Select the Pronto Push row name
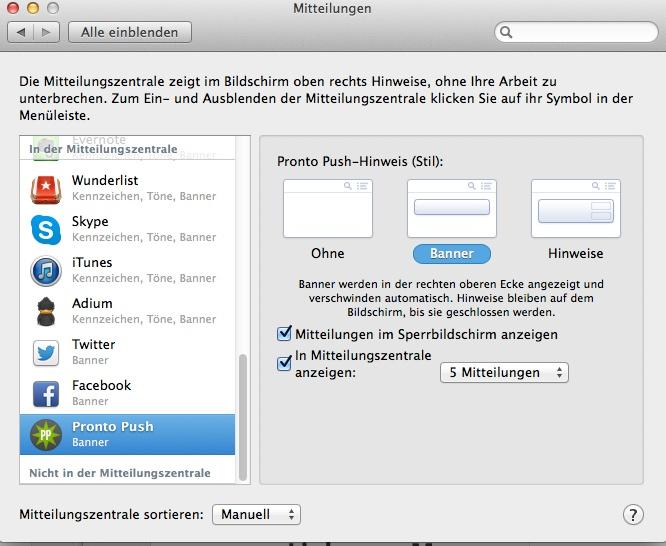The height and width of the screenshot is (546, 666). tap(113, 426)
